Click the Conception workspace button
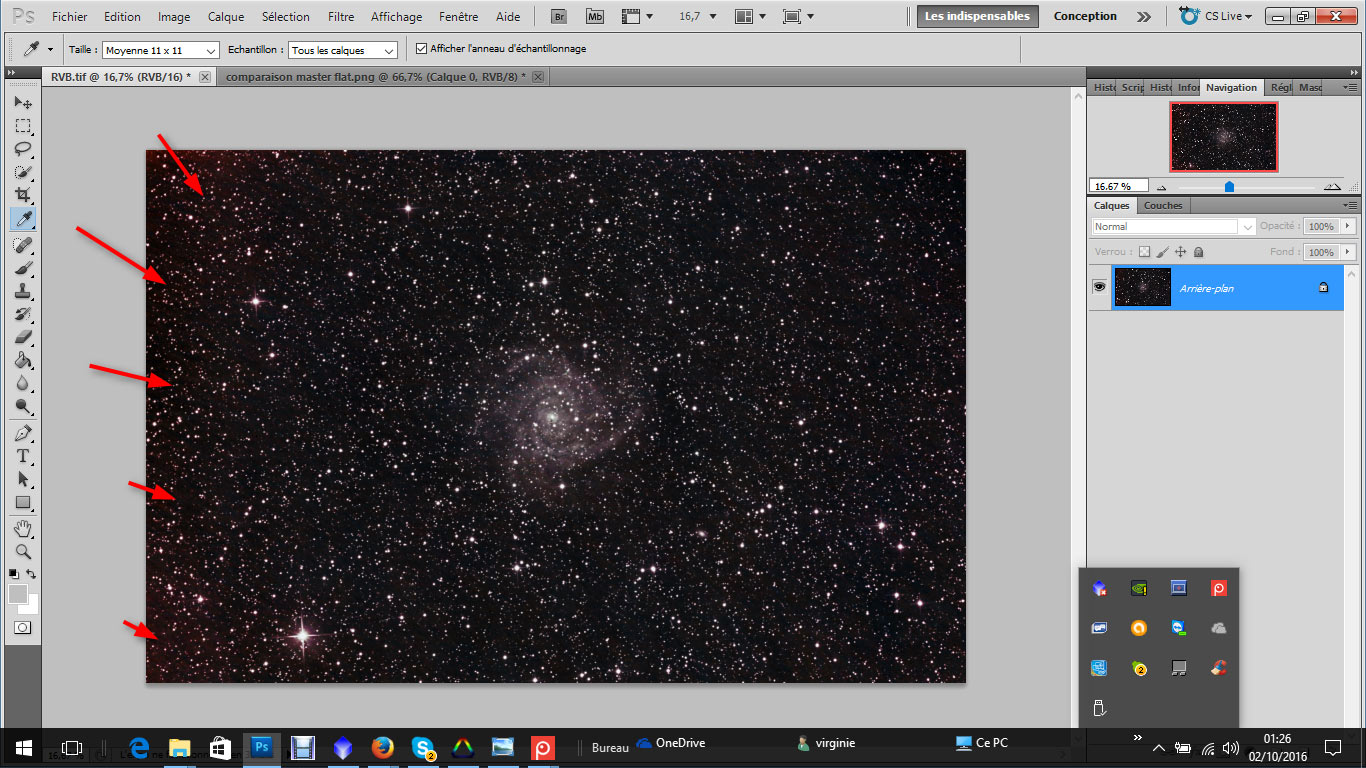 pos(1085,16)
